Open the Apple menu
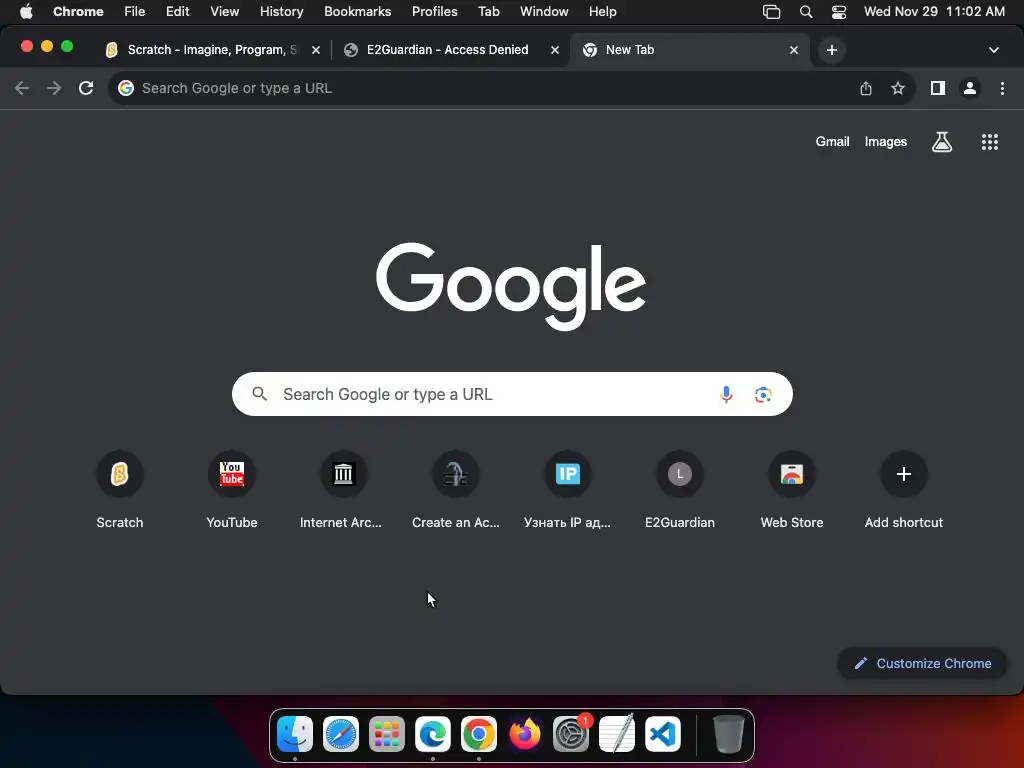Viewport: 1024px width, 768px height. (26, 12)
